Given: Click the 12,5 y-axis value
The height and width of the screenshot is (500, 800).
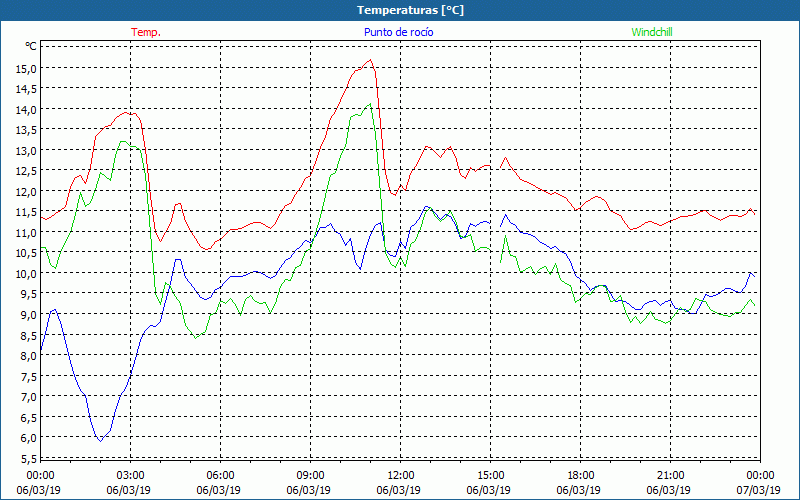Looking at the screenshot, I should point(27,171).
